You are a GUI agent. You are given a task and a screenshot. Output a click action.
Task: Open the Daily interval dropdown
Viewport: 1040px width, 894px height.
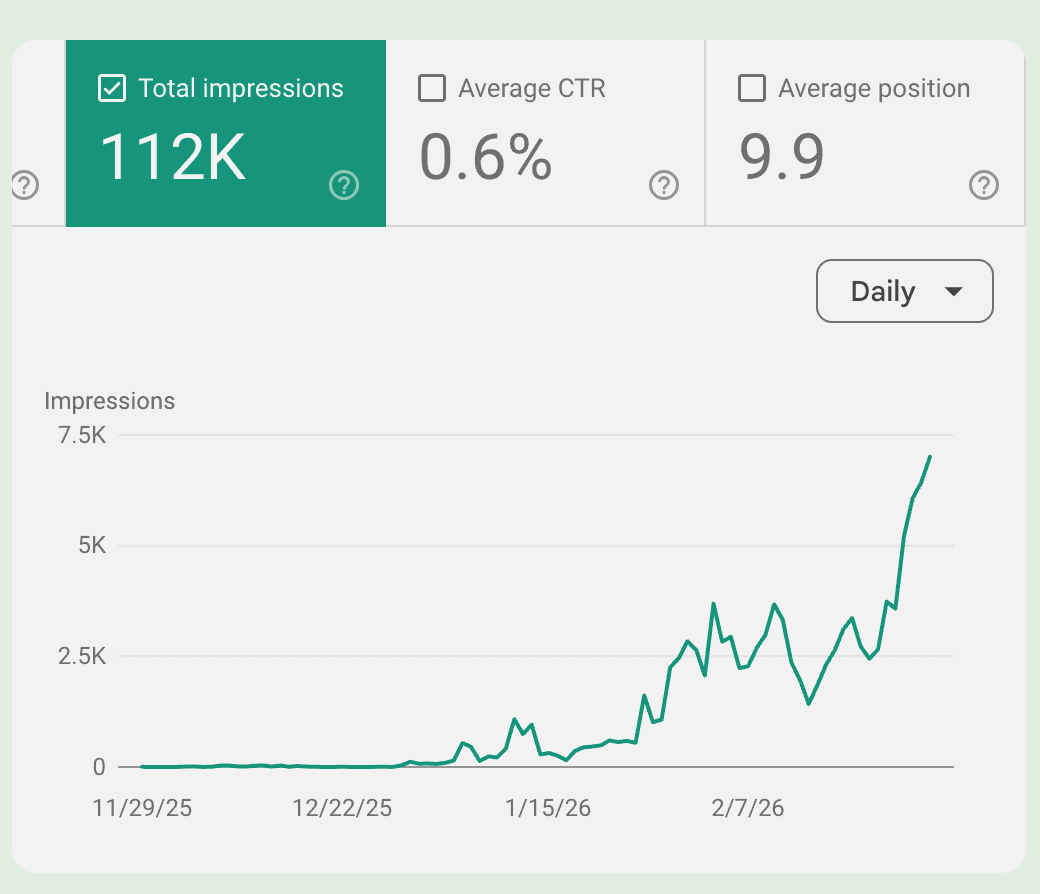[x=904, y=291]
